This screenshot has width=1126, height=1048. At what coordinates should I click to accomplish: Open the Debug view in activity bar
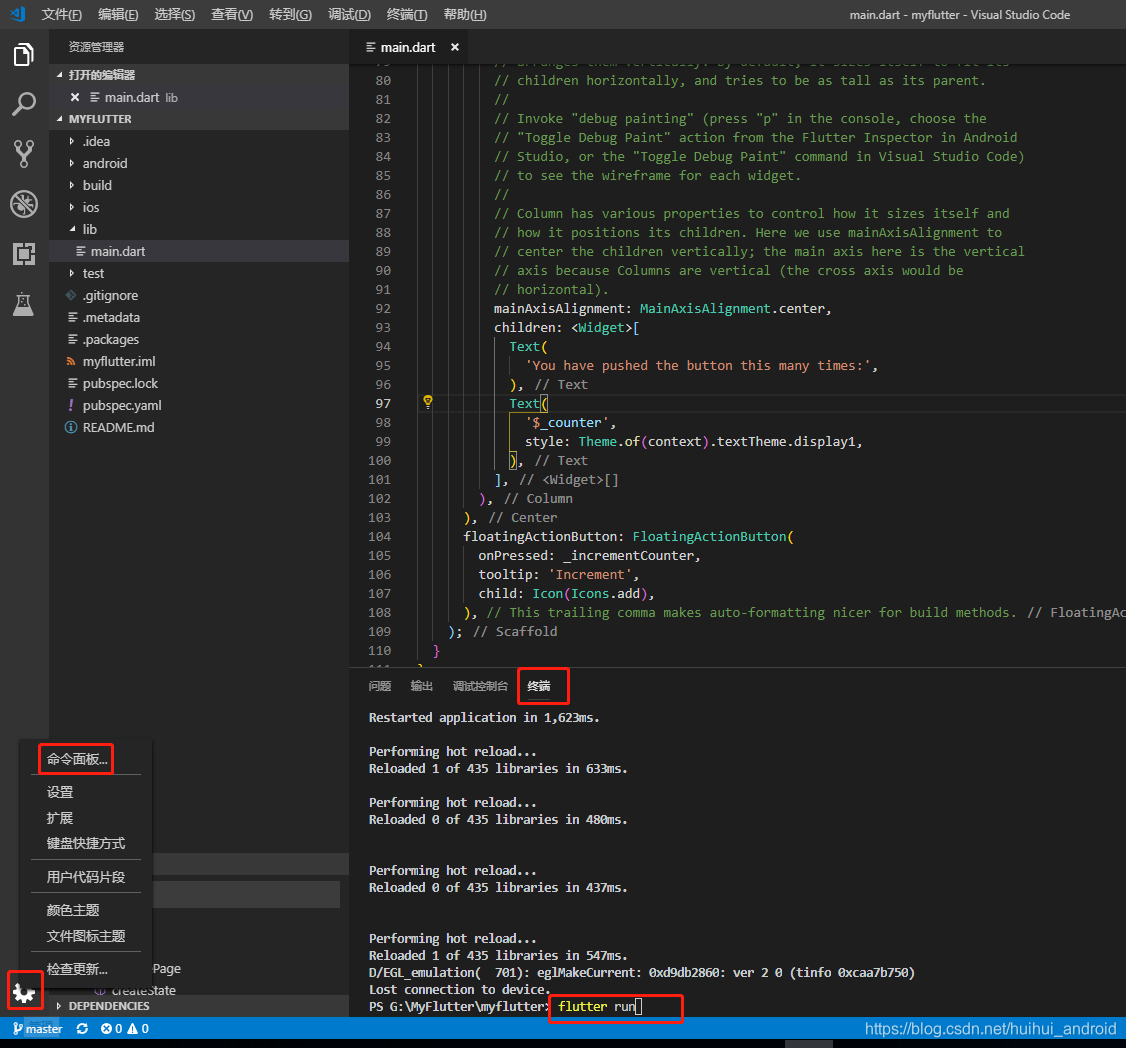[24, 204]
